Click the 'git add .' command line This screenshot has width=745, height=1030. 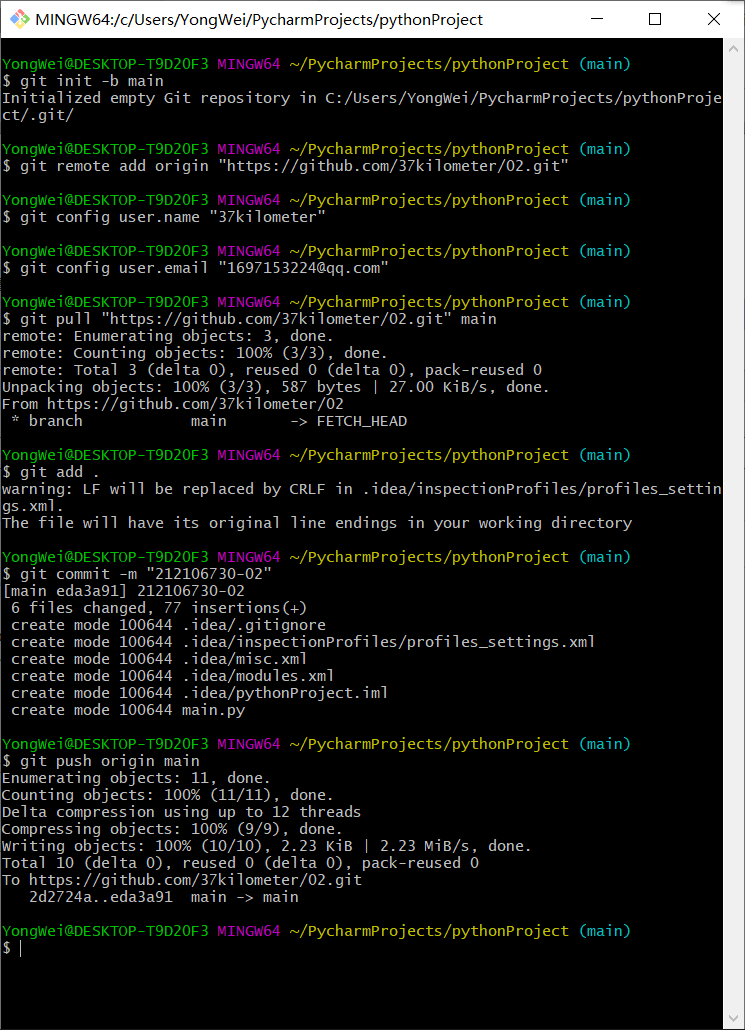51,472
